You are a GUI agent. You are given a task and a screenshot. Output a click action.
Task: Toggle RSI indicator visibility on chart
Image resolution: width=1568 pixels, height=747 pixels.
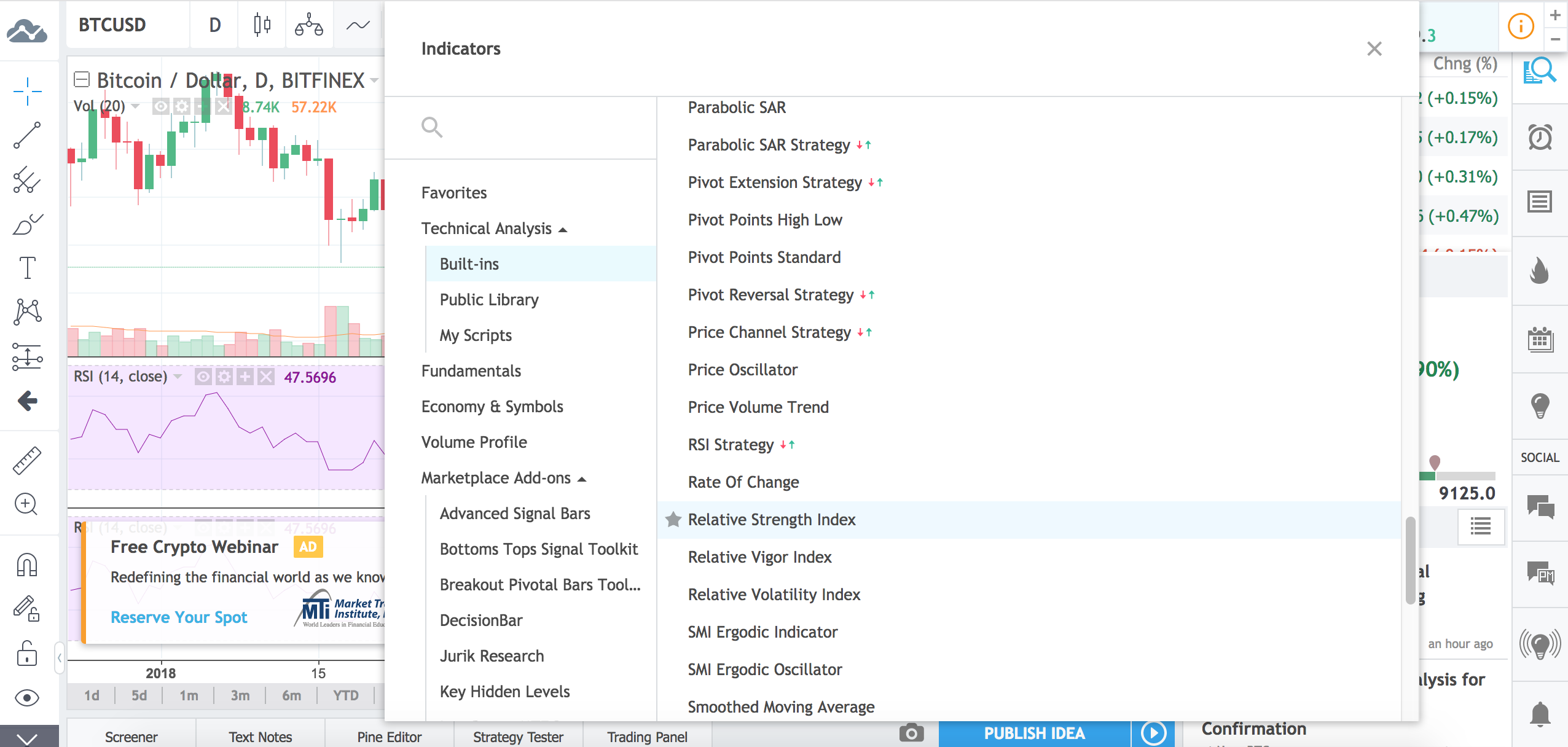pos(202,378)
